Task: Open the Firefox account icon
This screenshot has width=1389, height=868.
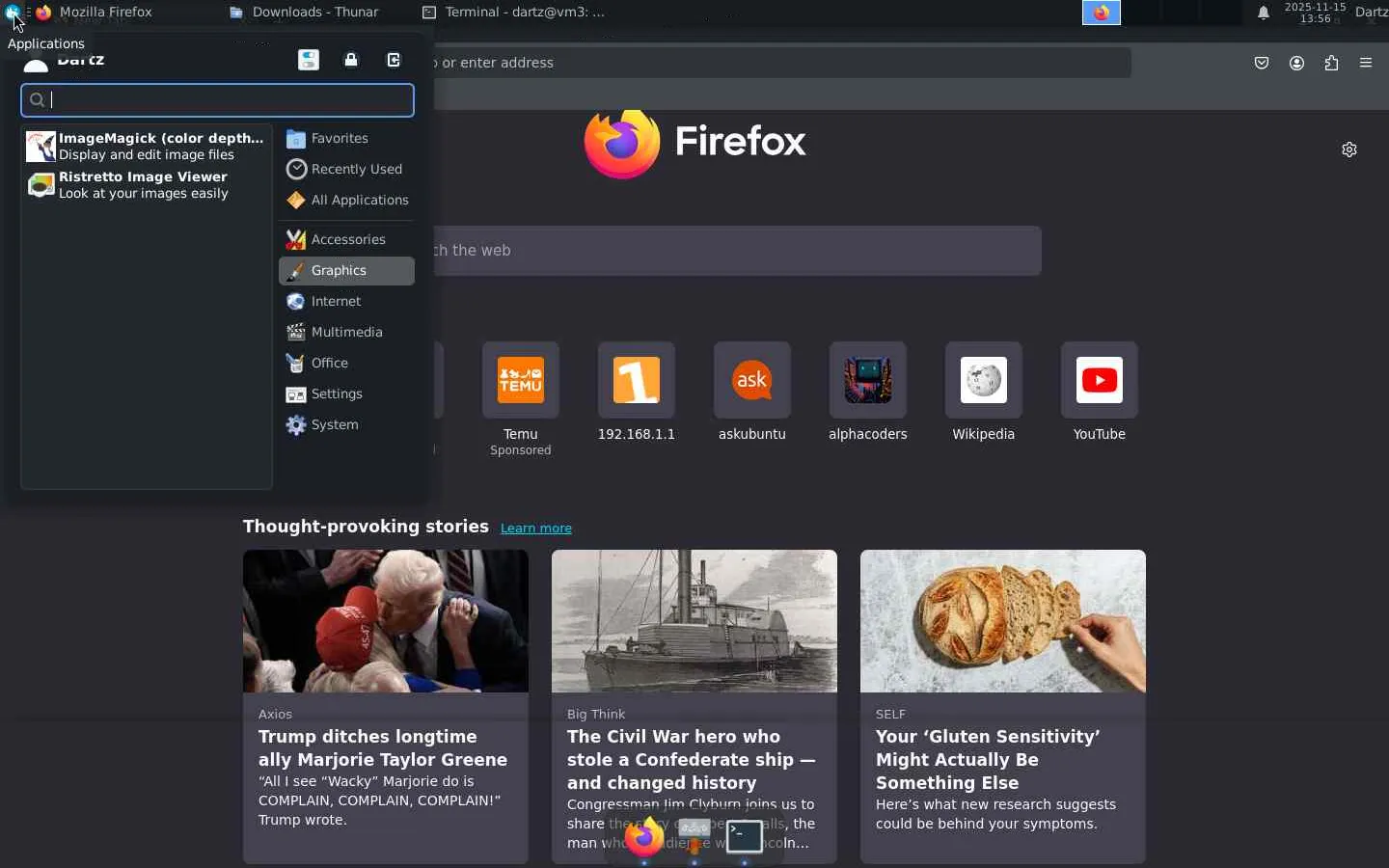Action: click(x=1296, y=63)
